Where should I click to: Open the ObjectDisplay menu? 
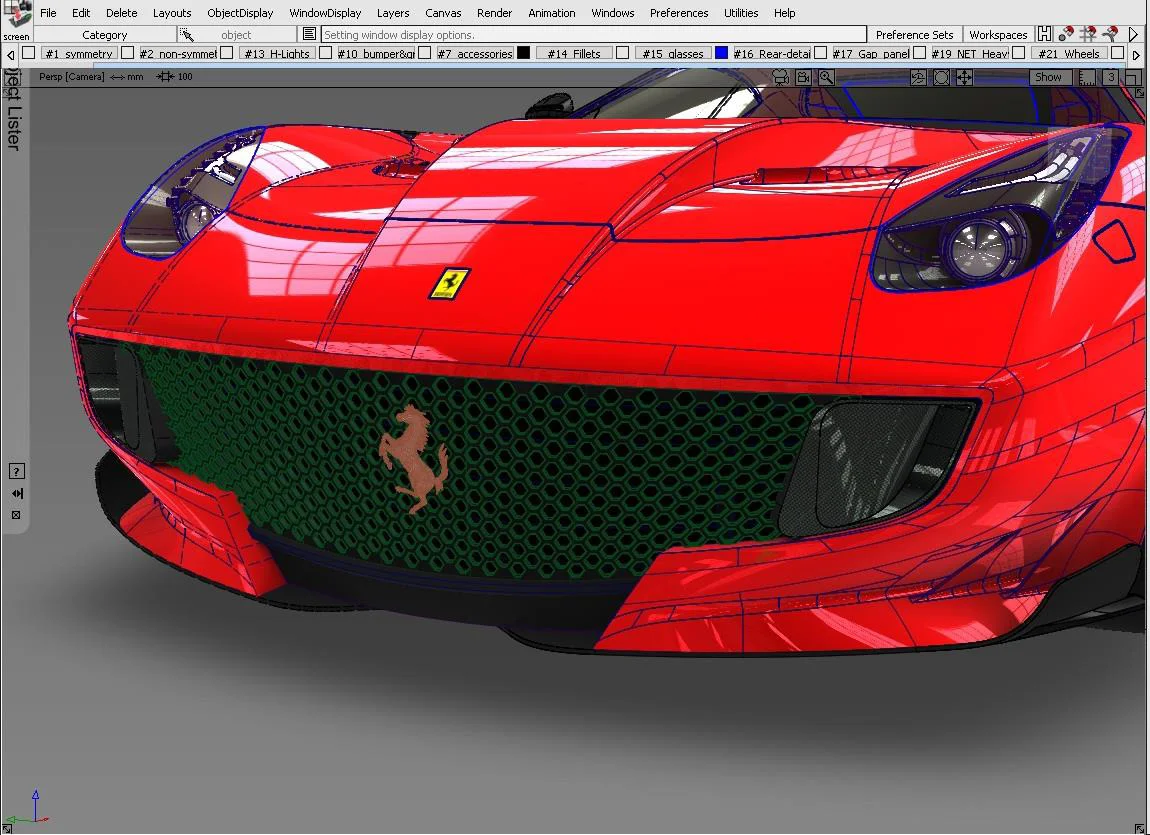click(x=240, y=13)
